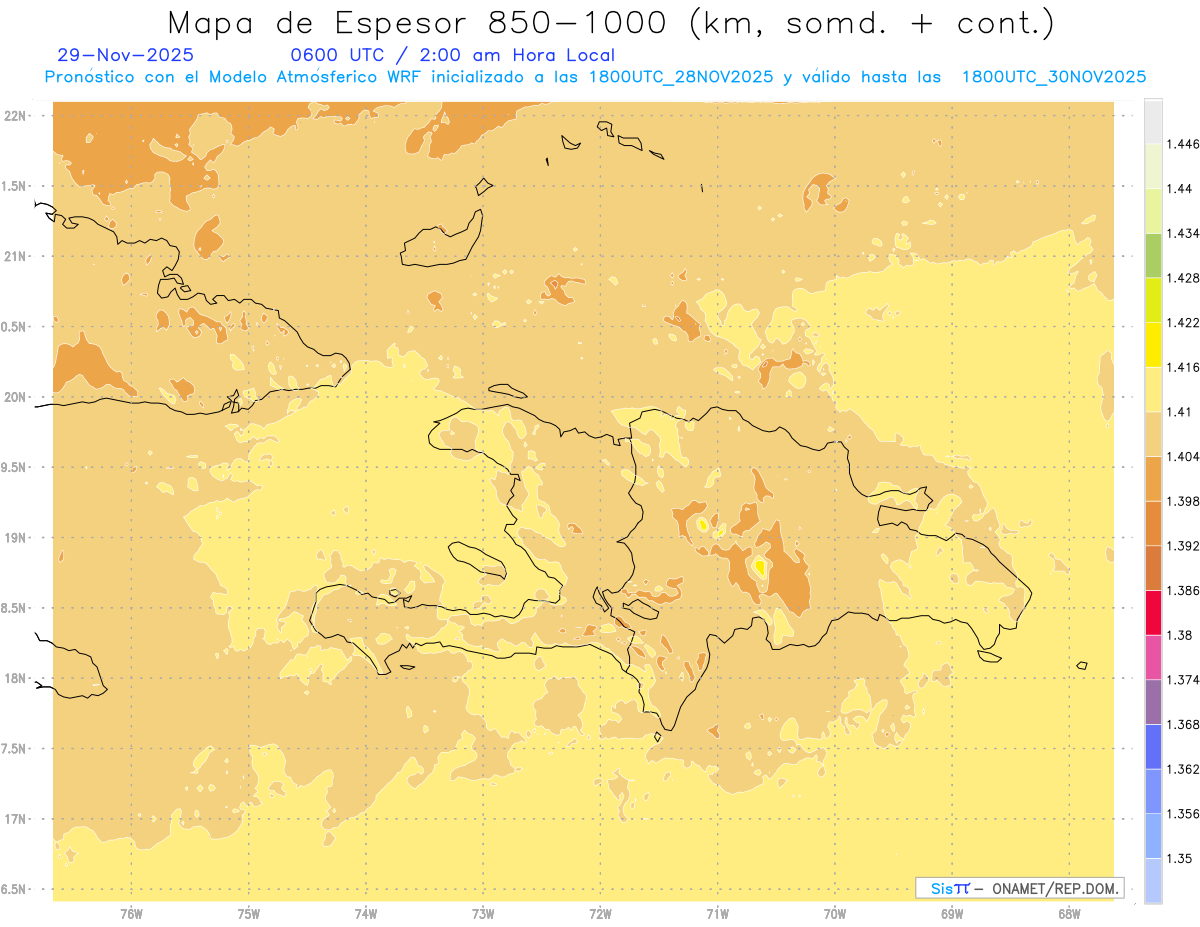Click the '0600 UTC / 2:00 am Hora Local' label
Screen dimensions: 1200x927
click(452, 56)
